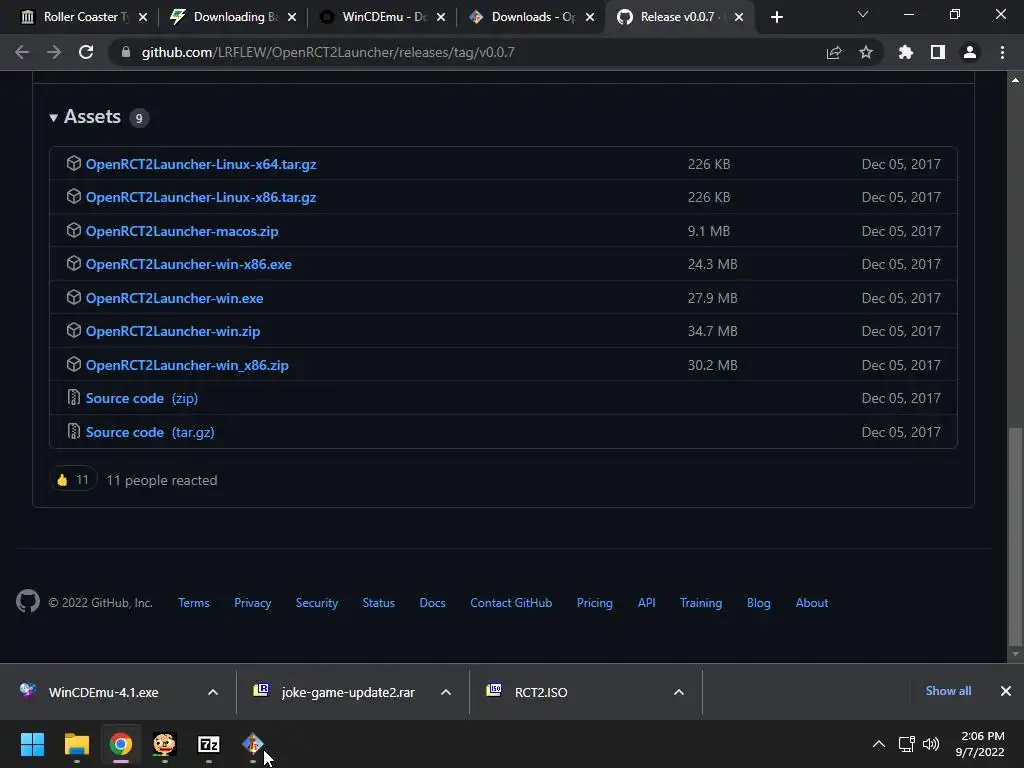Show hidden system tray icons
1024x768 pixels.
[879, 744]
